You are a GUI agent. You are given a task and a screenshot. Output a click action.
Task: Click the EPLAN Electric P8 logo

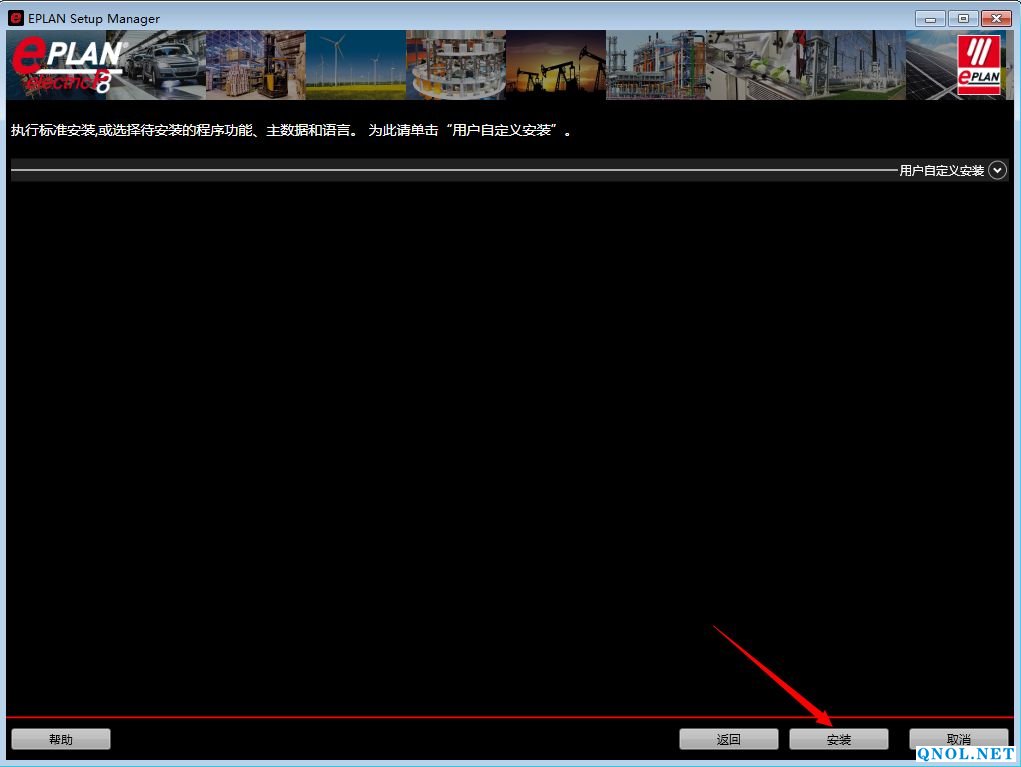[x=66, y=66]
